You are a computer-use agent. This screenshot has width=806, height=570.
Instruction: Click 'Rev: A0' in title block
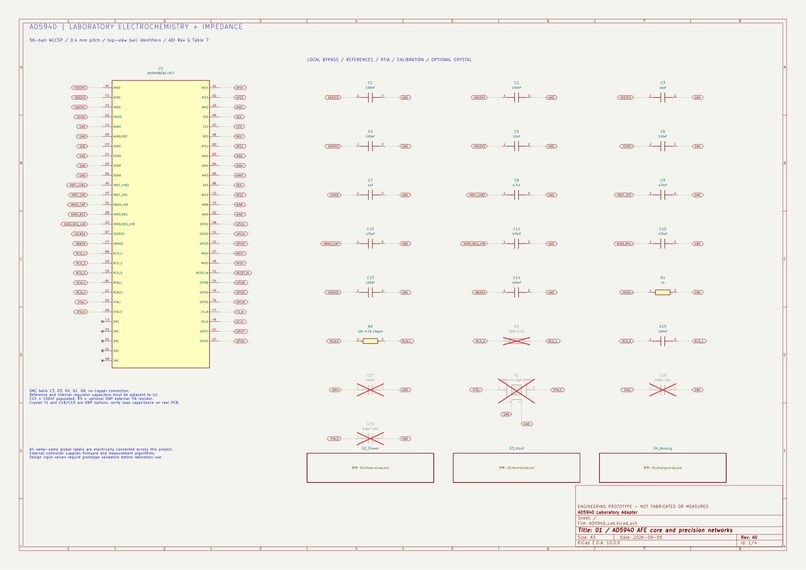pyautogui.click(x=749, y=538)
